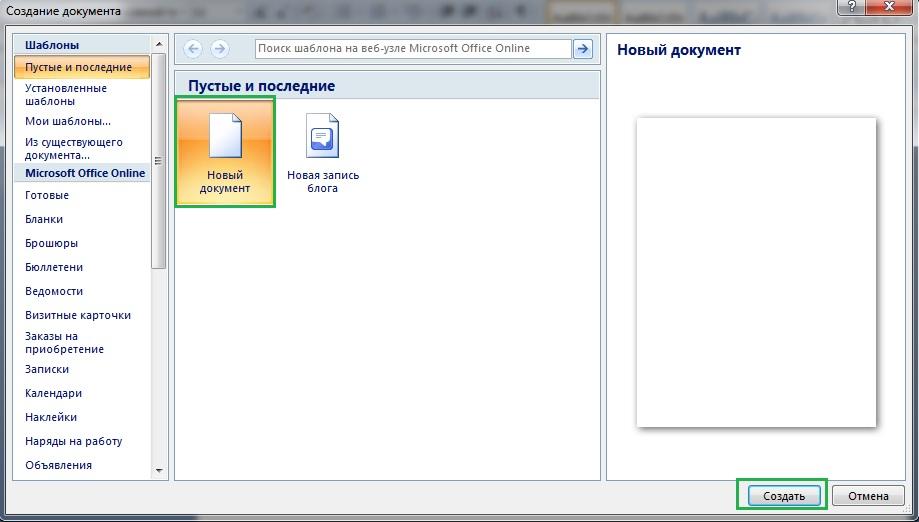
Task: Open the Брошюры template category
Action: coord(52,243)
